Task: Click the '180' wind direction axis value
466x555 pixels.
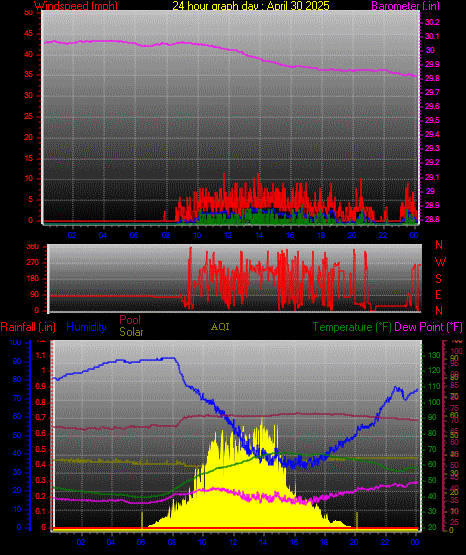Action: click(33, 279)
